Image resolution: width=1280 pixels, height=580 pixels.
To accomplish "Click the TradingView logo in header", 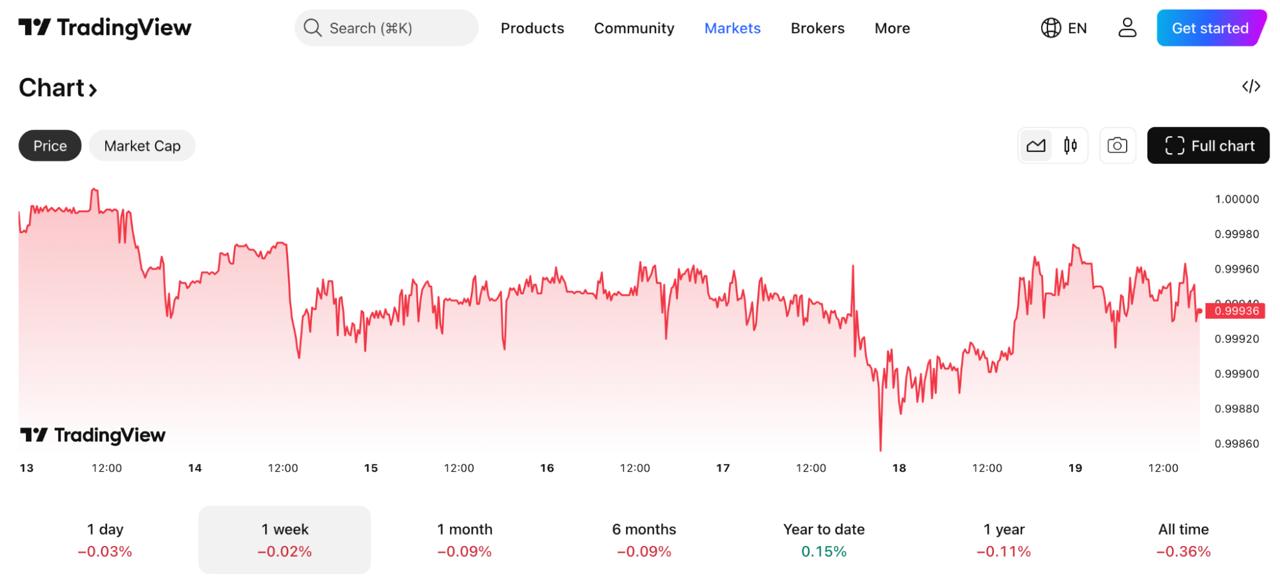I will (105, 28).
